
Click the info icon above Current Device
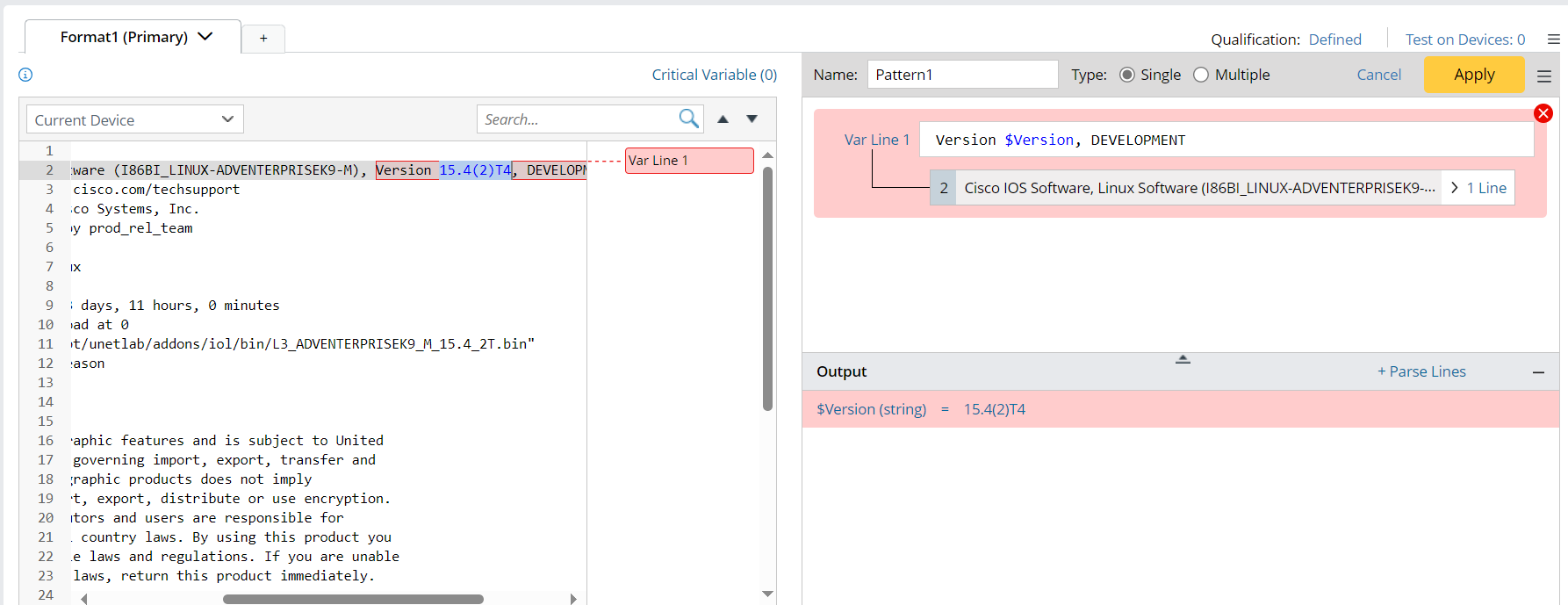(x=25, y=75)
